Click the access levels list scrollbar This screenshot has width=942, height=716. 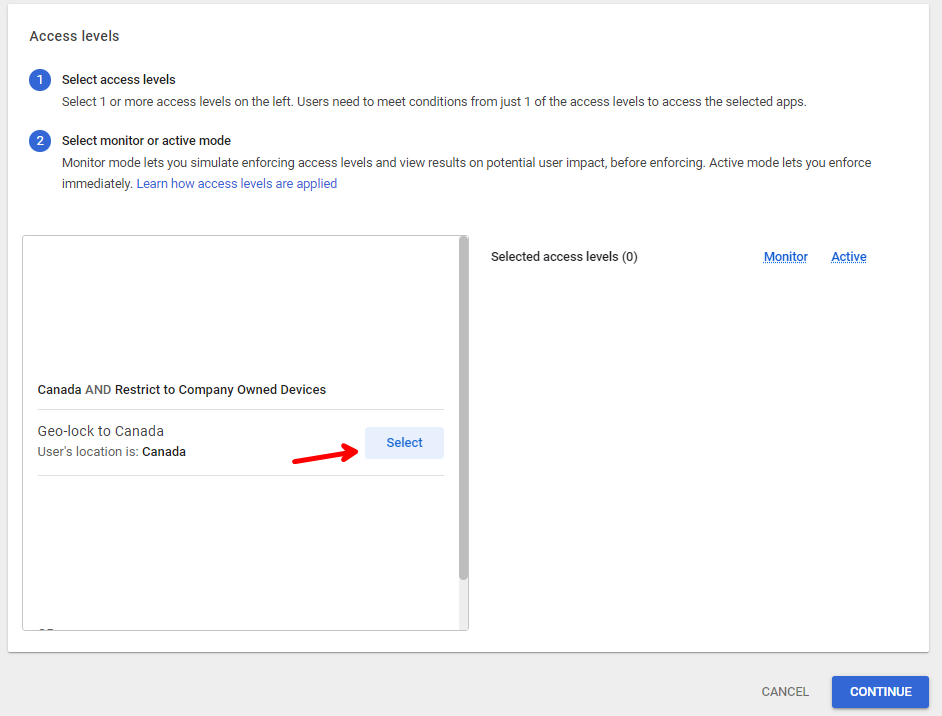tap(463, 408)
